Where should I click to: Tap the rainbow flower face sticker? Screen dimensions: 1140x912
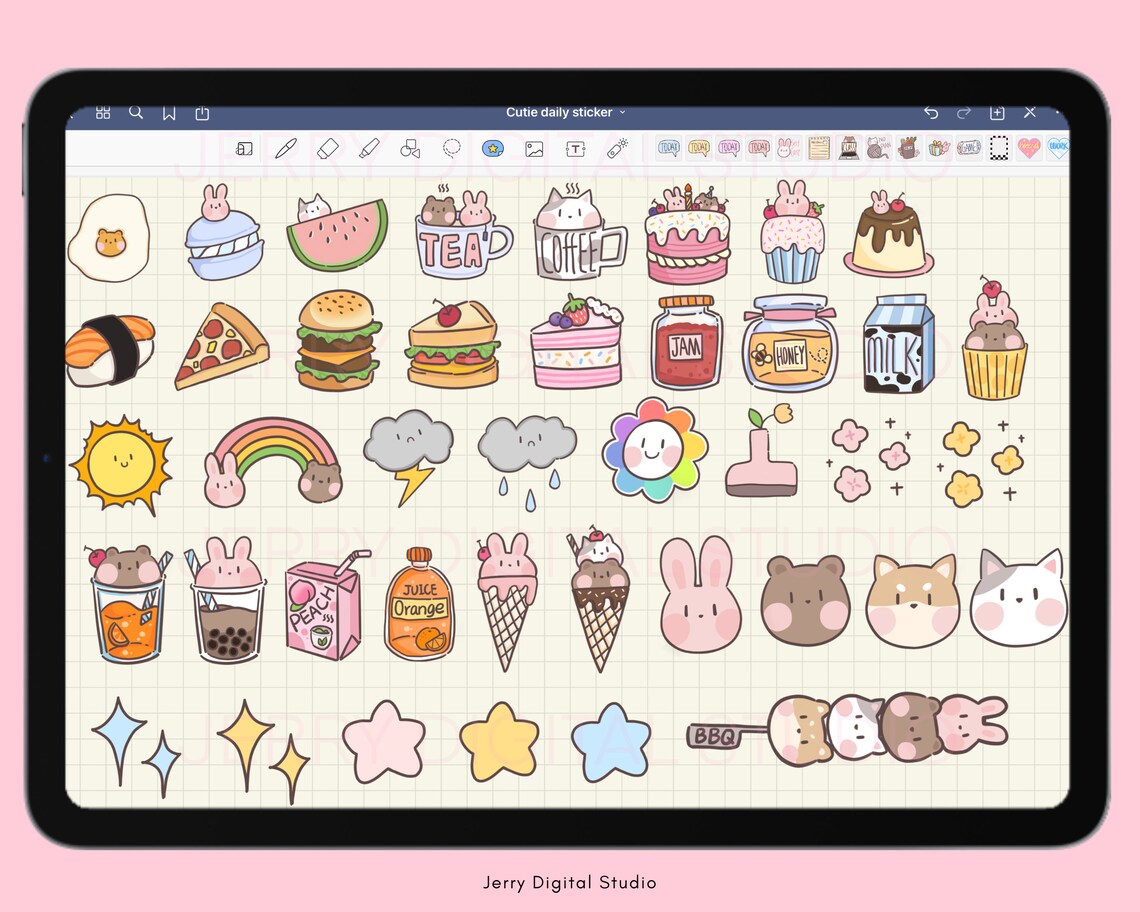pos(654,451)
